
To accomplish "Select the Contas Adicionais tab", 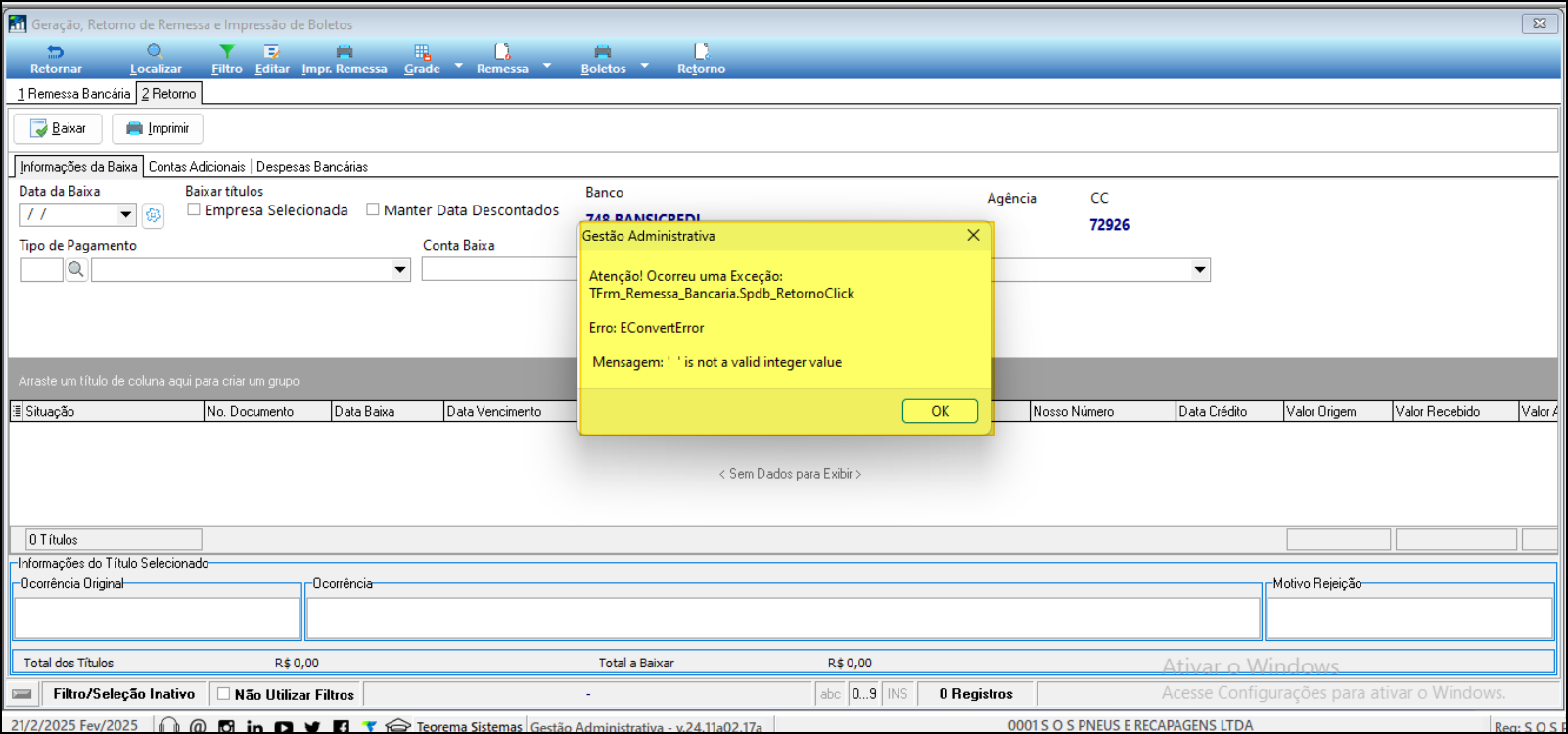I will click(x=197, y=167).
